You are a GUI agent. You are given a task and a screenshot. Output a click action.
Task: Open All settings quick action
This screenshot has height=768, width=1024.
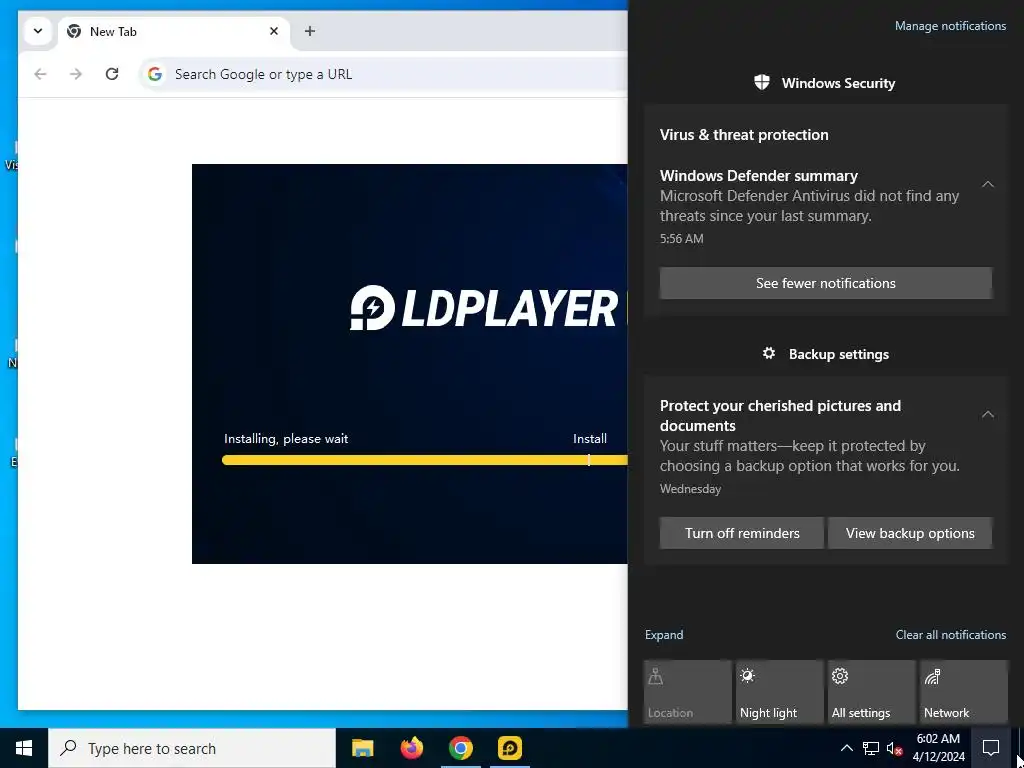pos(872,692)
